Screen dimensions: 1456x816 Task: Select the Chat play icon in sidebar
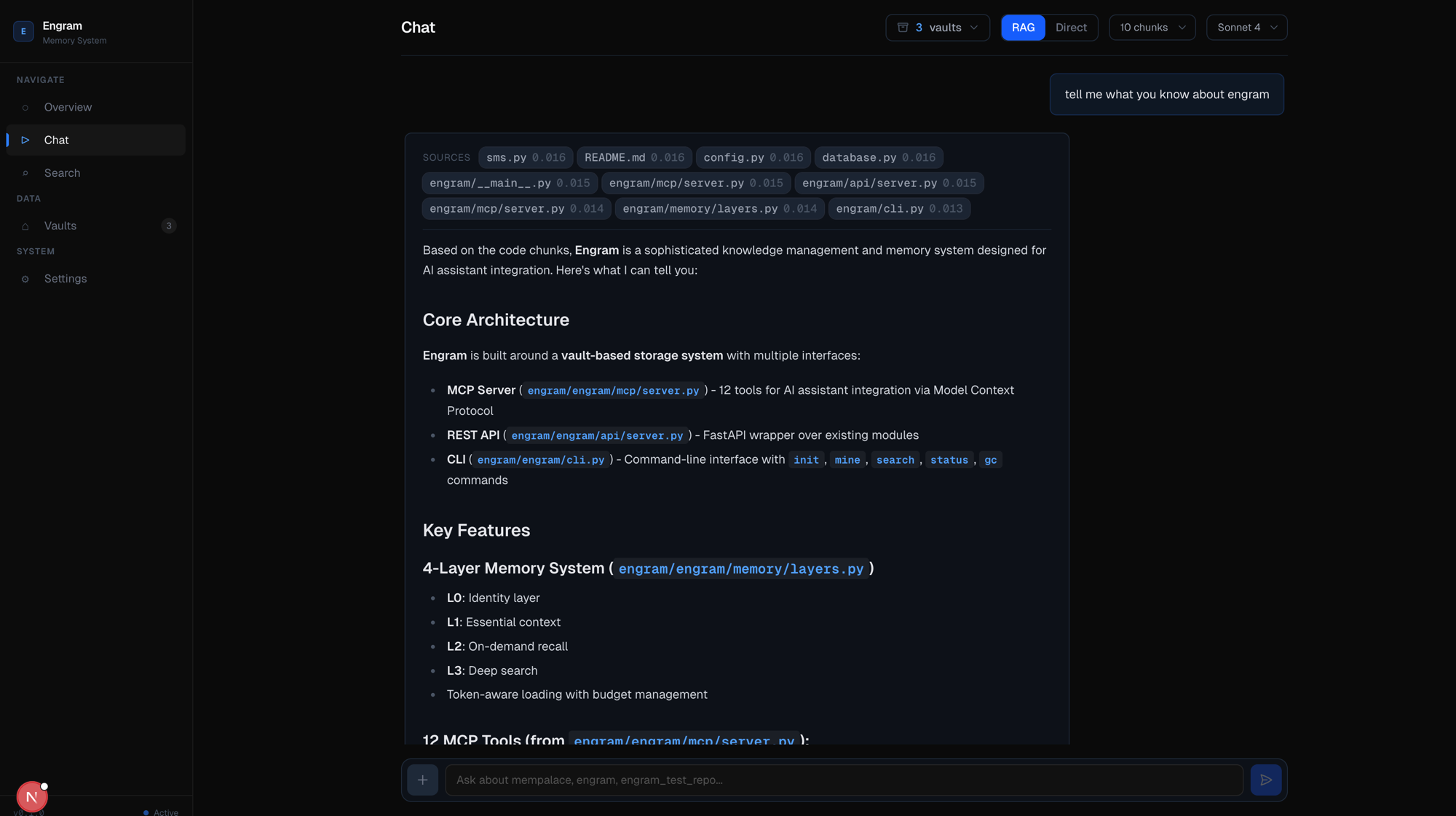(26, 140)
